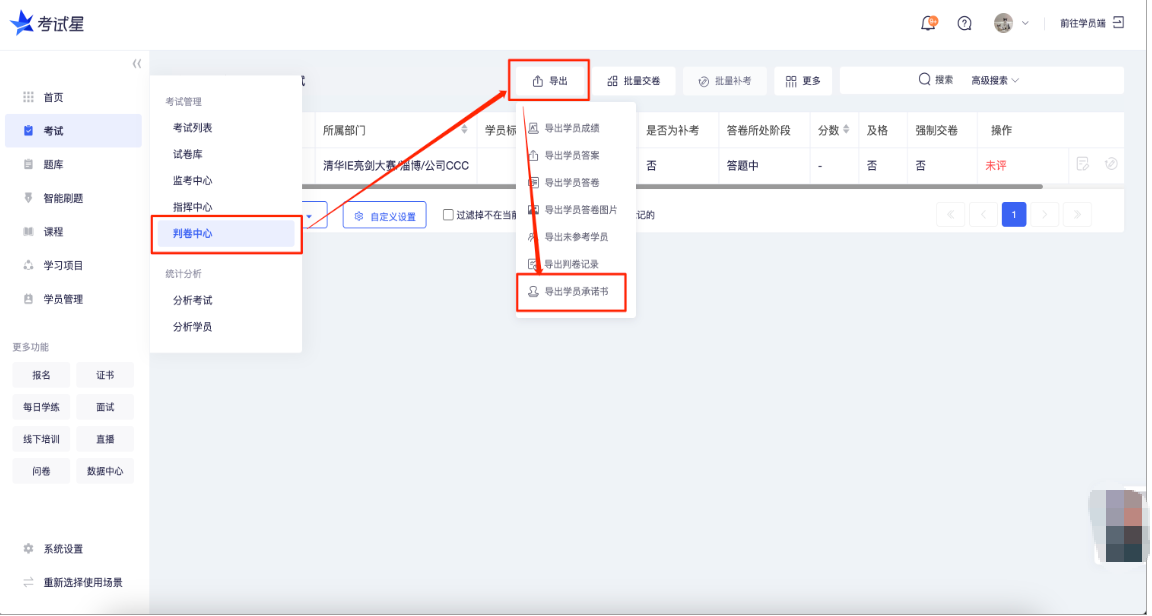Open the user avatar dropdown arrow

(1024, 23)
